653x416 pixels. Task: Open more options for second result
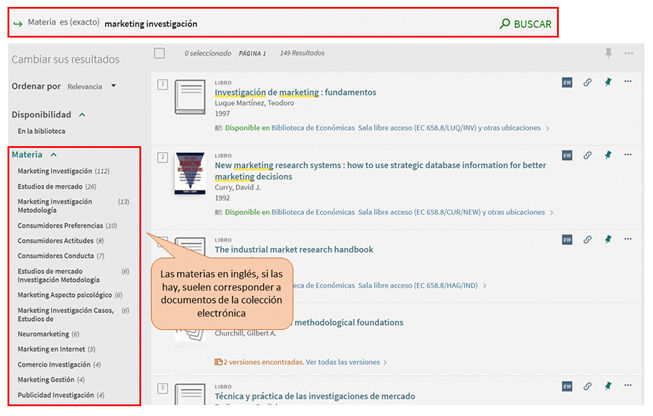point(628,155)
